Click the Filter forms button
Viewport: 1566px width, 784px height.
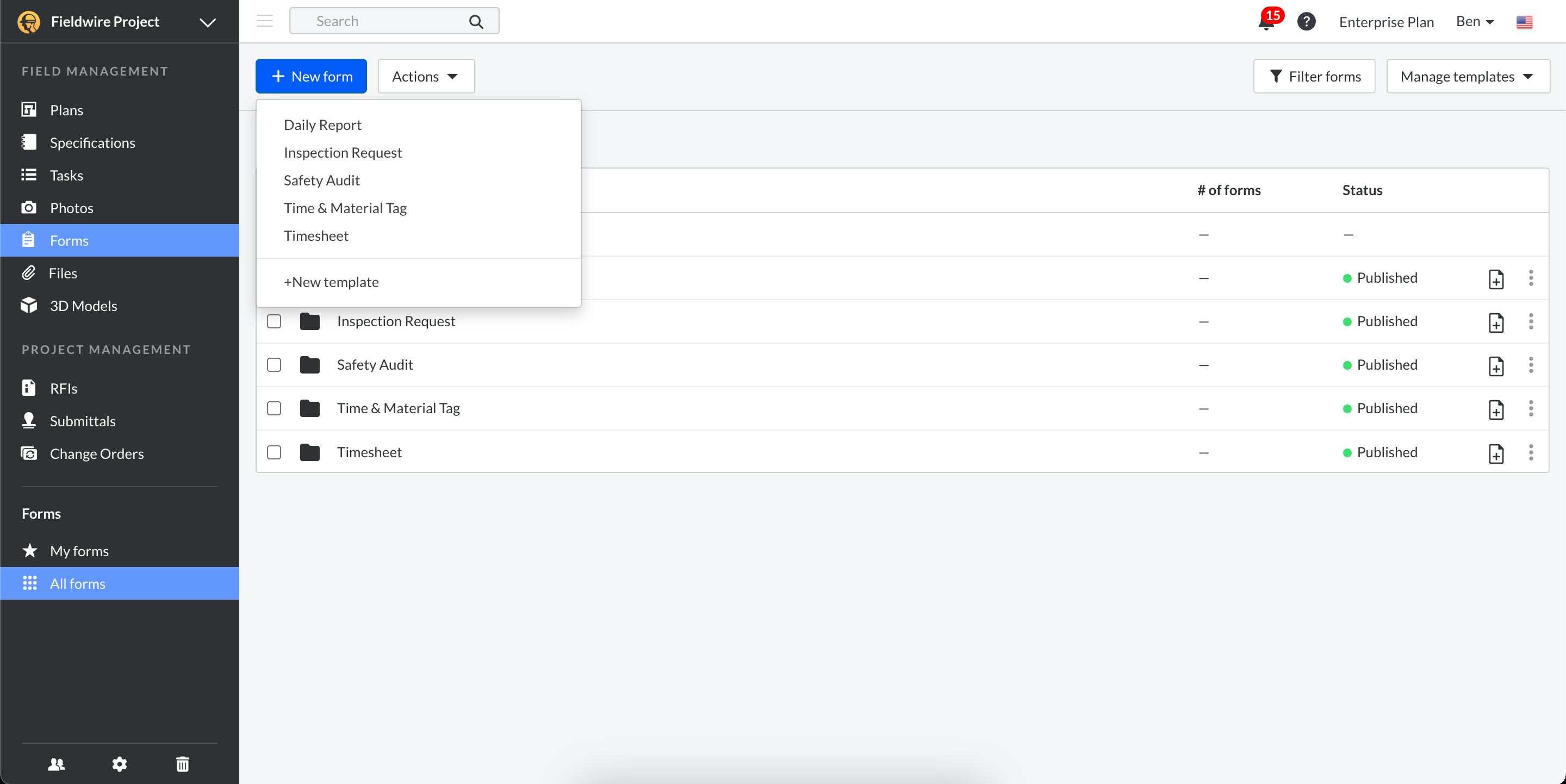1314,76
